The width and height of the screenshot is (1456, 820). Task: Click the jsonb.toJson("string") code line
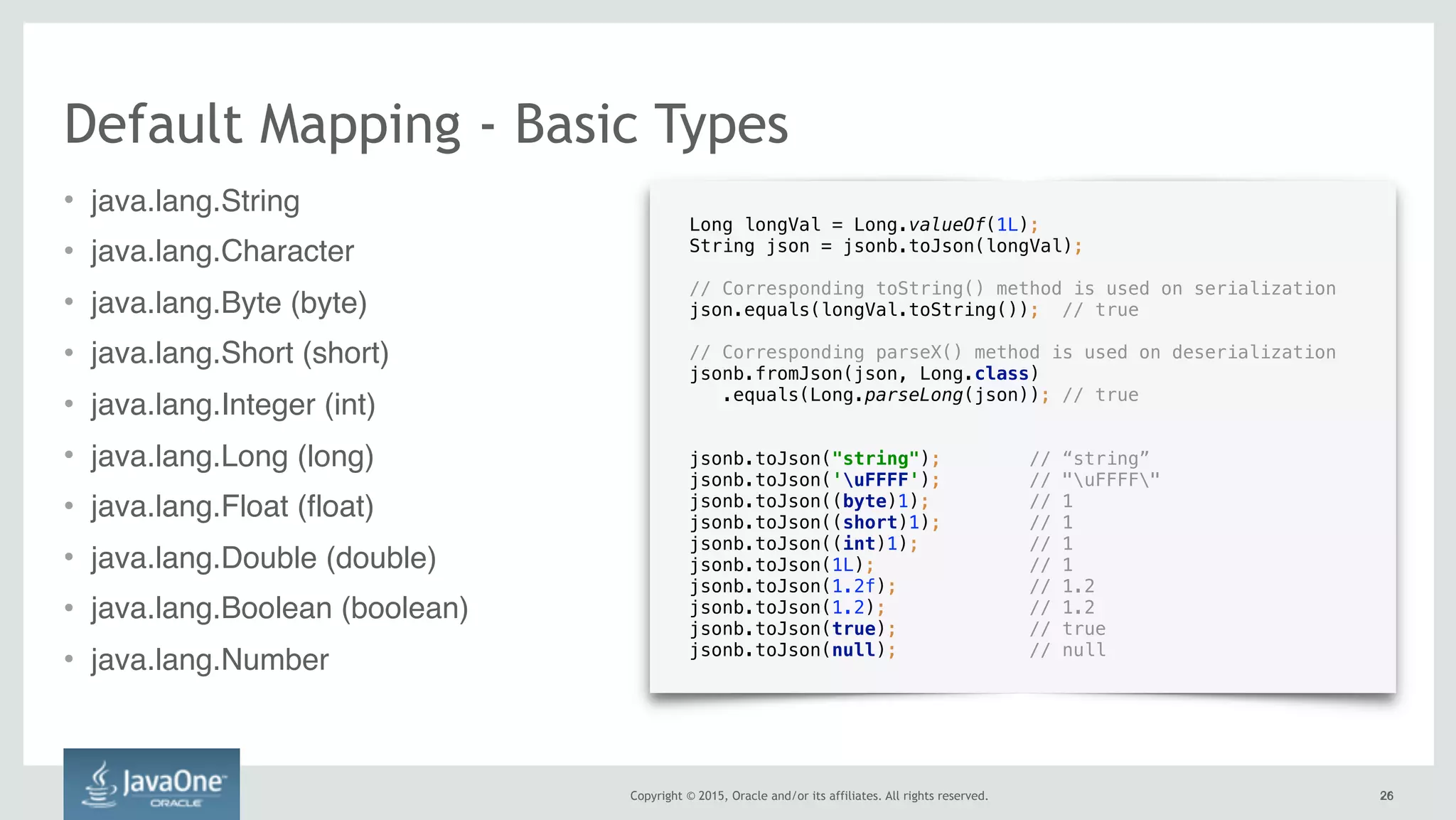tap(814, 459)
